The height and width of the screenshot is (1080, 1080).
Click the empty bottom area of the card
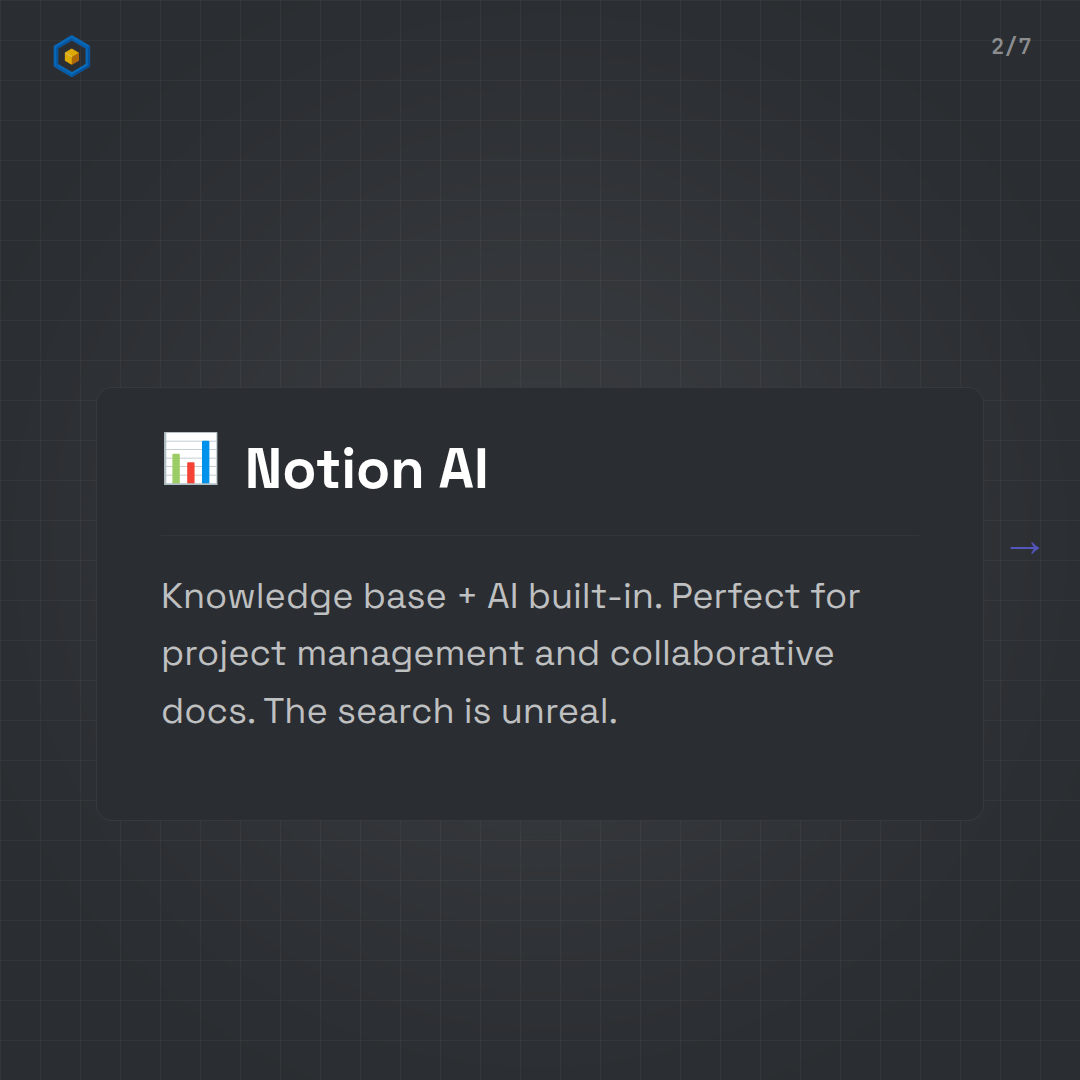[540, 780]
